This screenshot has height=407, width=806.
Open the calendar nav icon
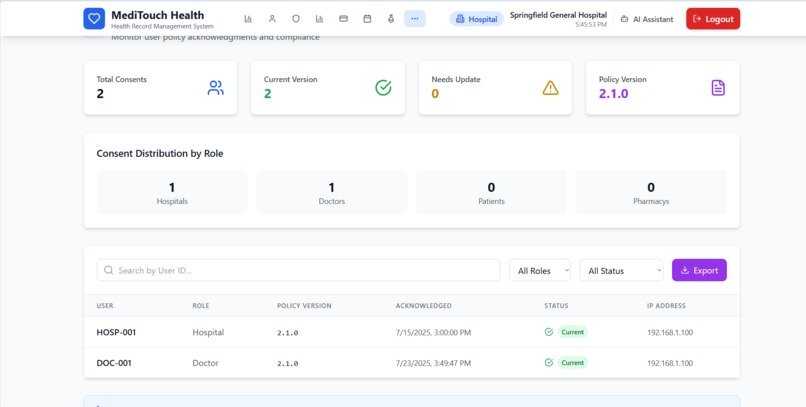pyautogui.click(x=367, y=18)
